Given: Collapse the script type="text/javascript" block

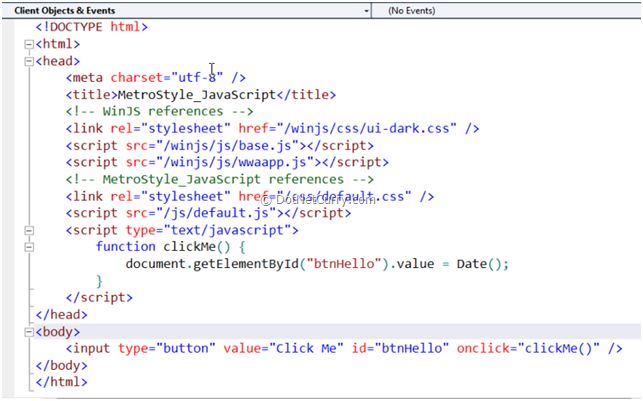Looking at the screenshot, I should point(29,230).
